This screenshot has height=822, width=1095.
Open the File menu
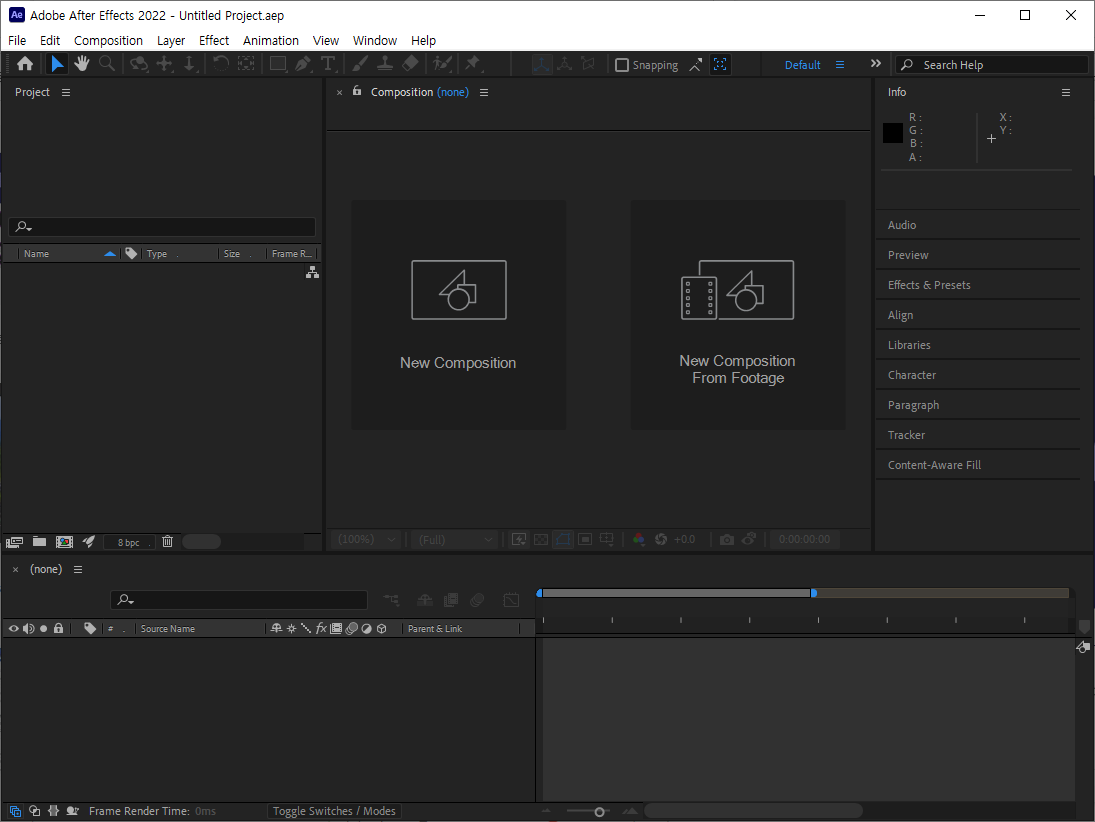[x=17, y=41]
